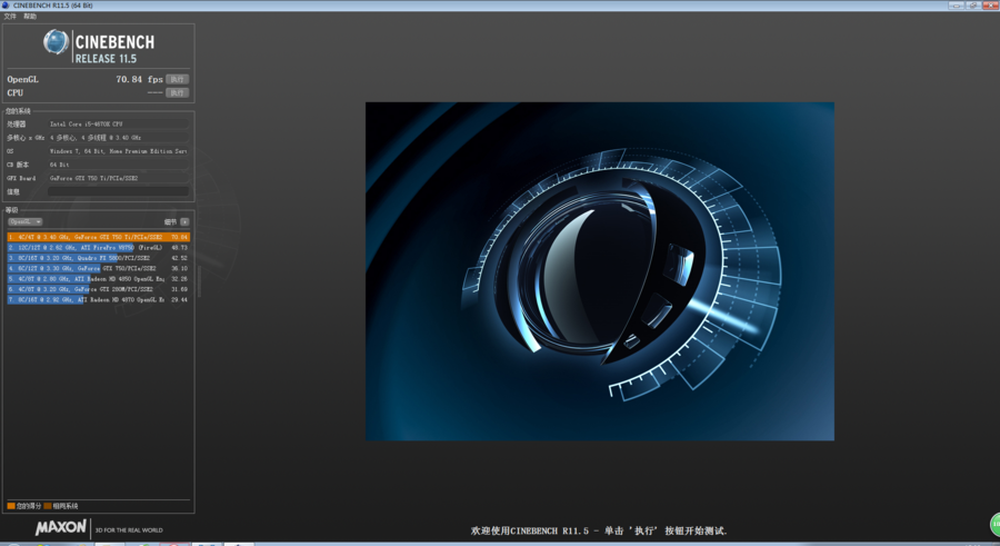This screenshot has height=546, width=1000.
Task: Click the Cinebench title bar app icon
Action: pos(6,5)
